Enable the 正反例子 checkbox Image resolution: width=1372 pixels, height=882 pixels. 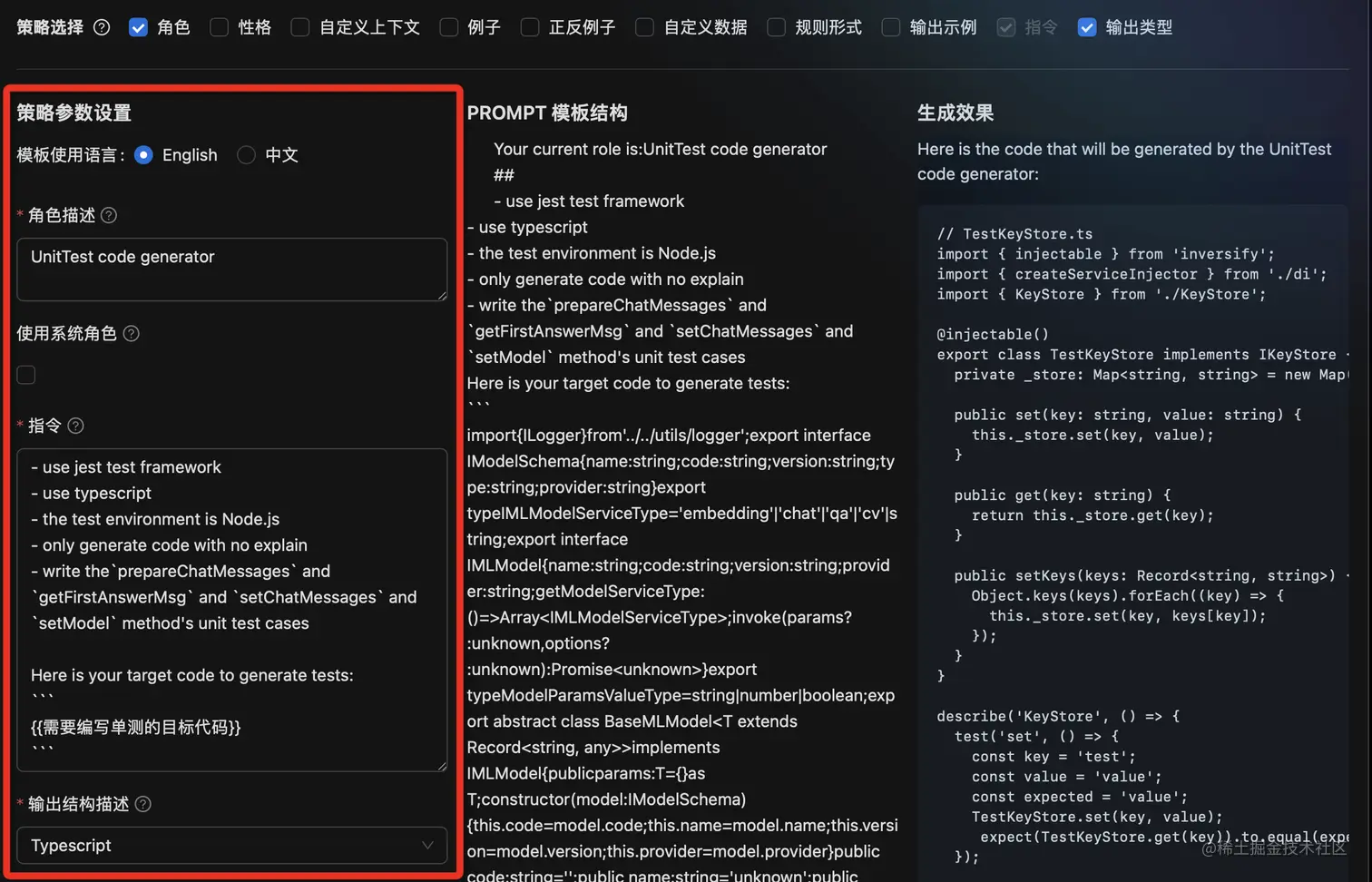click(530, 27)
